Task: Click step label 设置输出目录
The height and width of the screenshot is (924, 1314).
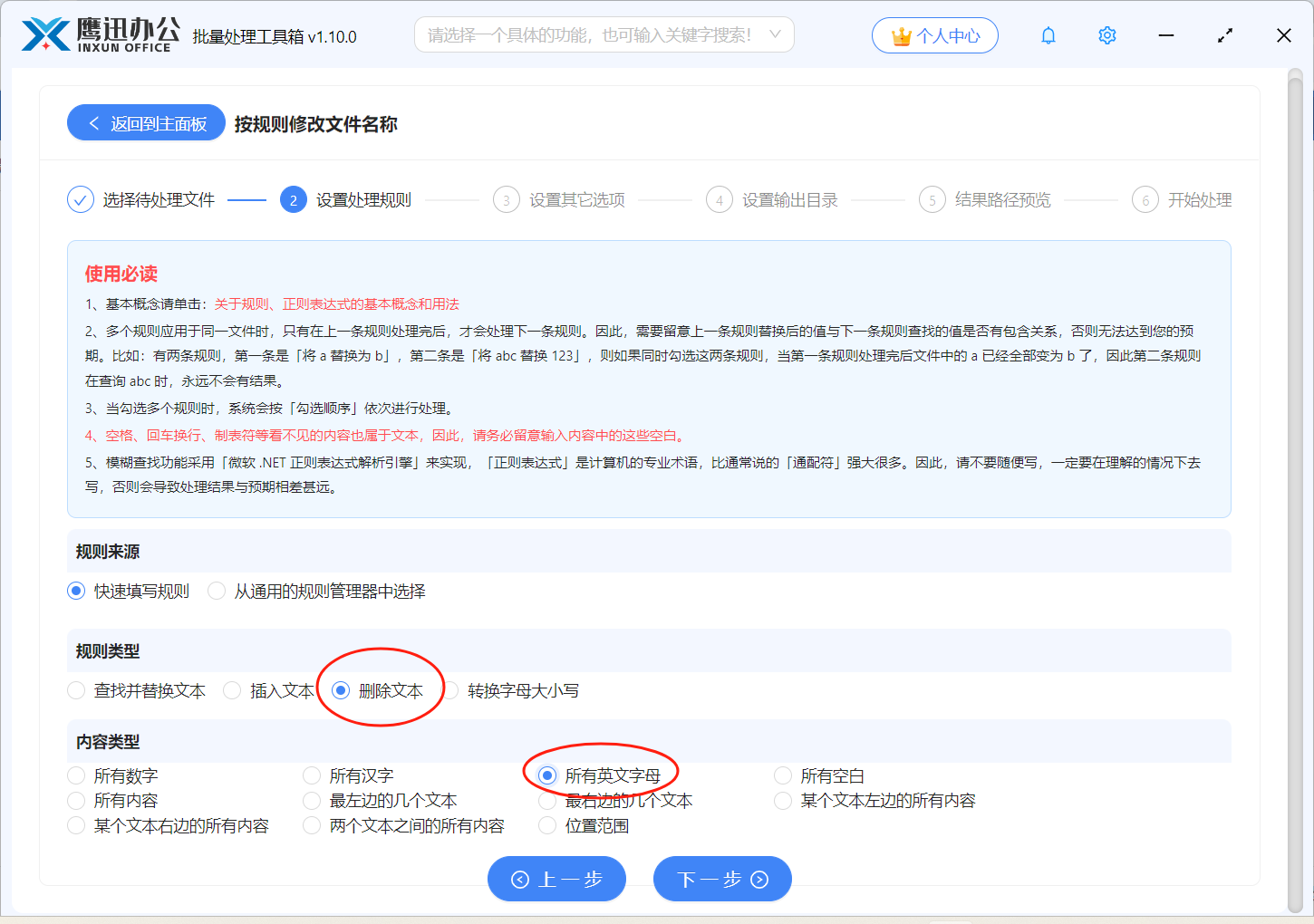Action: tap(790, 199)
